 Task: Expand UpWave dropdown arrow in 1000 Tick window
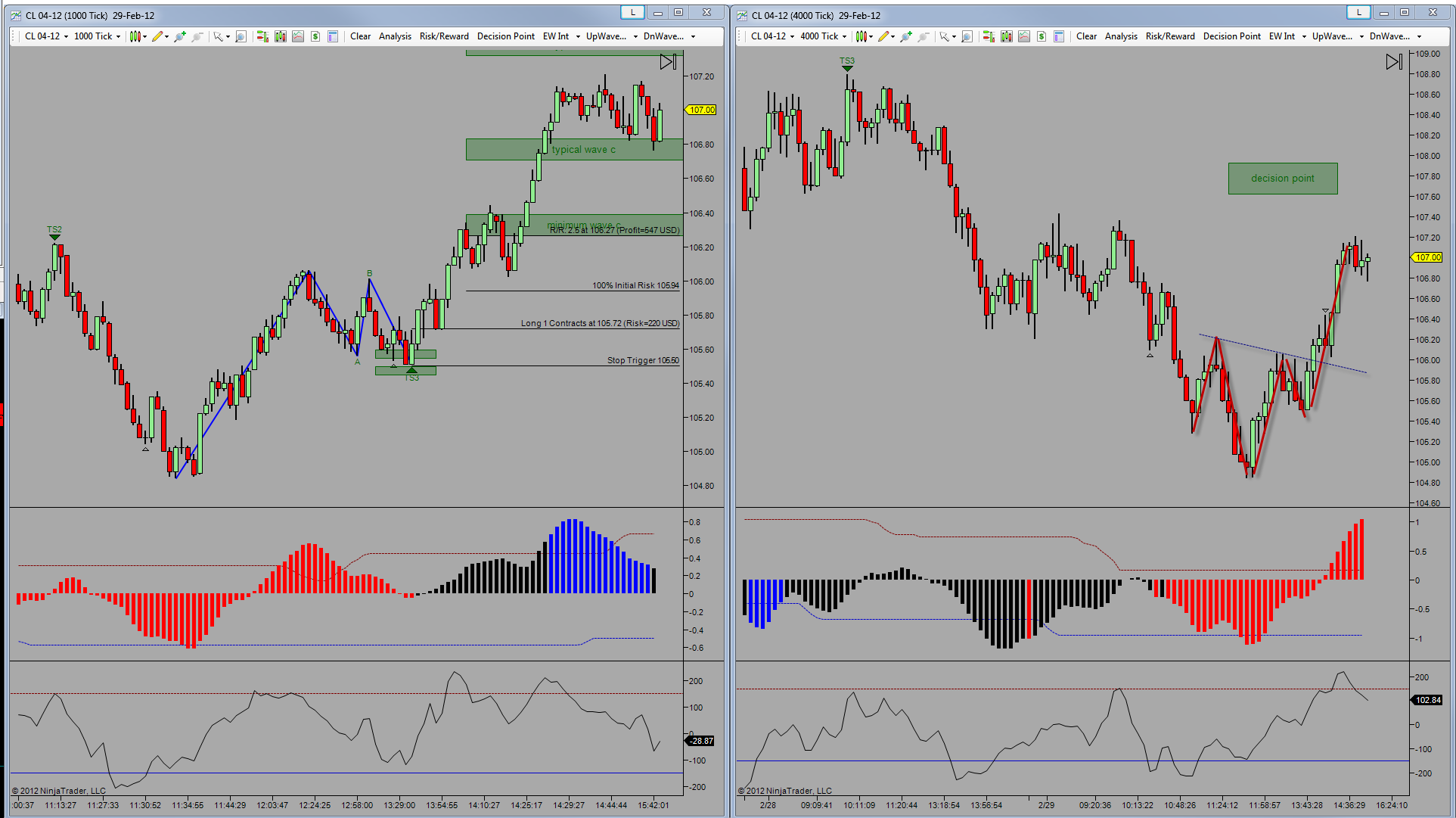coord(635,36)
